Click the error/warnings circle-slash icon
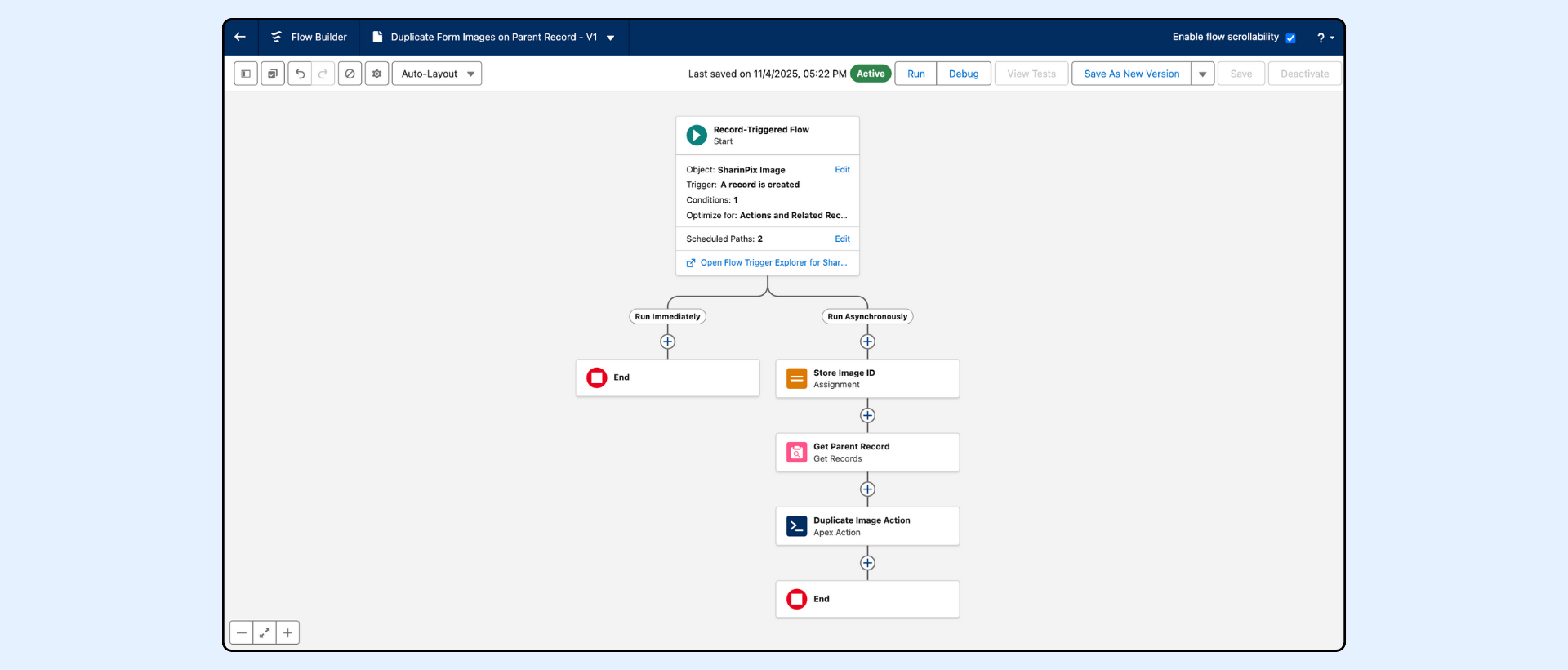1568x670 pixels. (350, 74)
